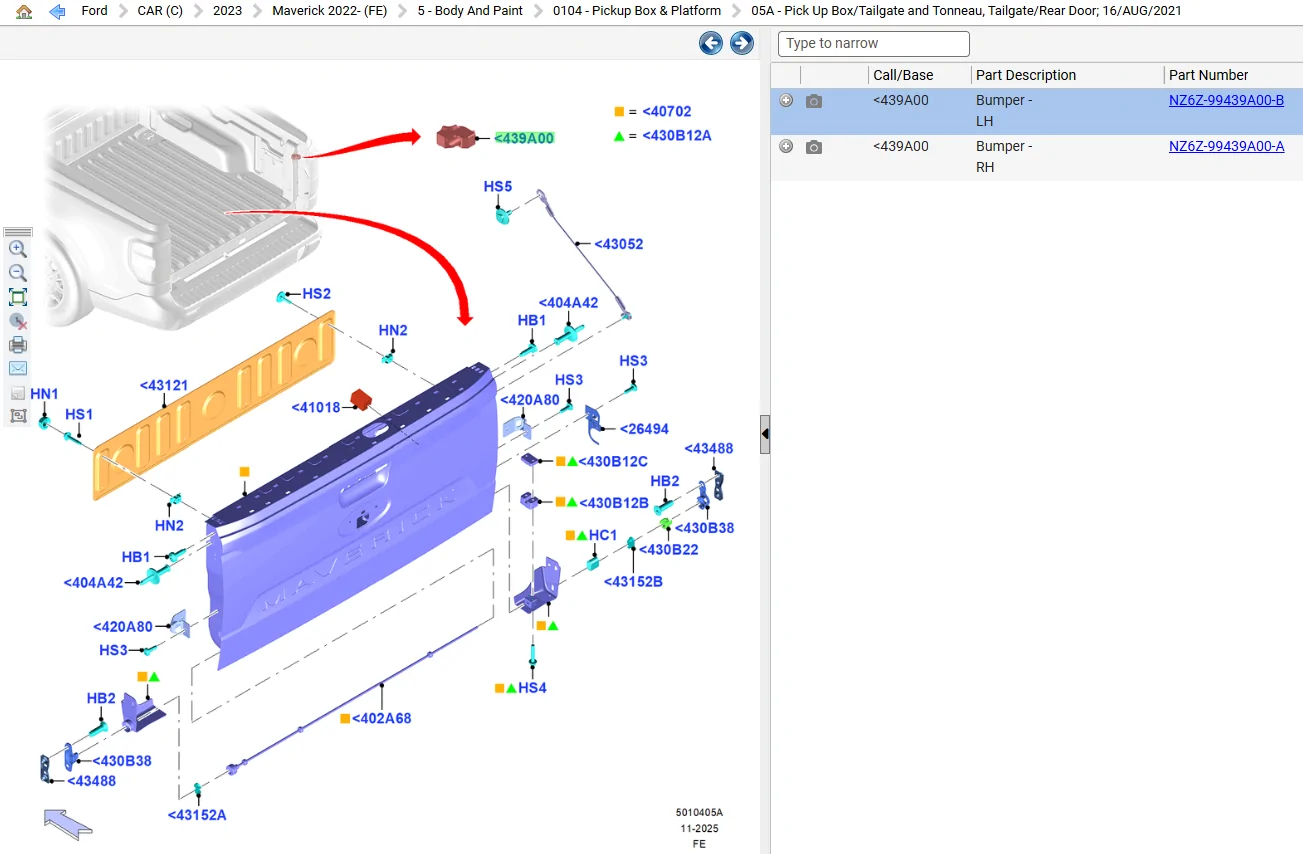
Task: Select model year 2023 in breadcrumb
Action: tap(227, 11)
